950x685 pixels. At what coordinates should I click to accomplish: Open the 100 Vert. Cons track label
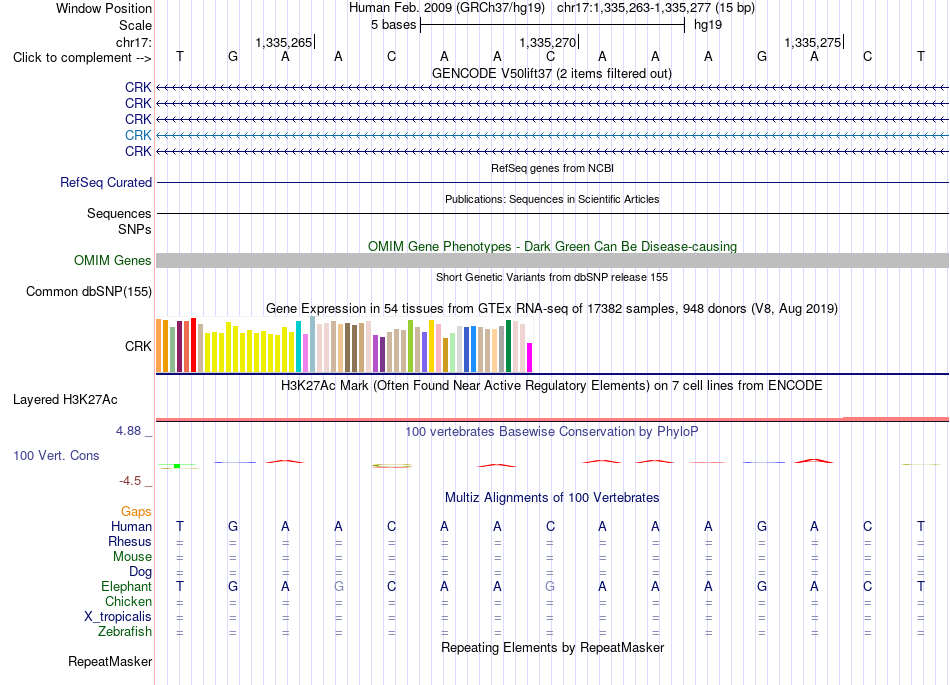point(56,455)
